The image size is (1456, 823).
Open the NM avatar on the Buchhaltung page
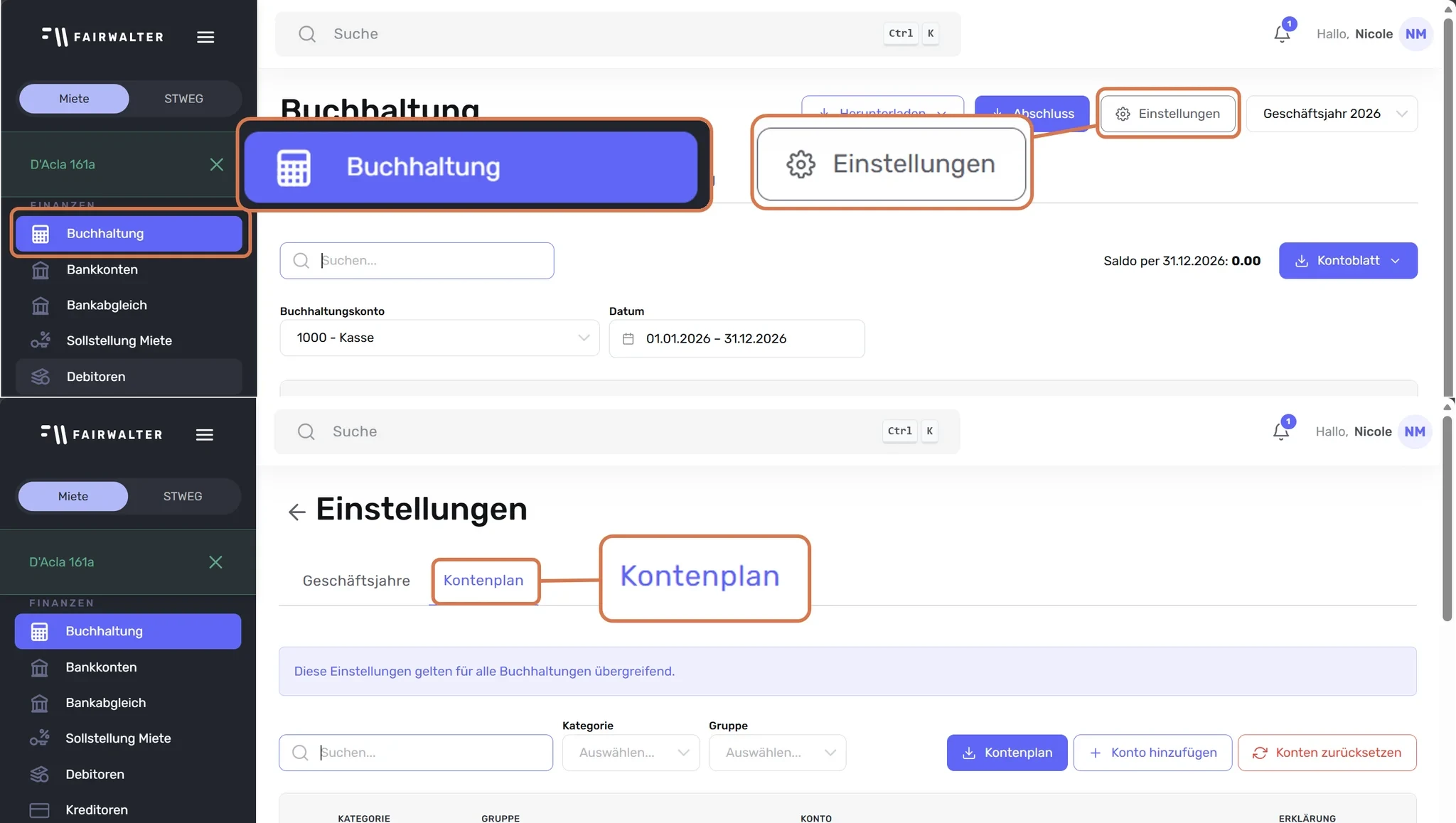pyautogui.click(x=1415, y=34)
